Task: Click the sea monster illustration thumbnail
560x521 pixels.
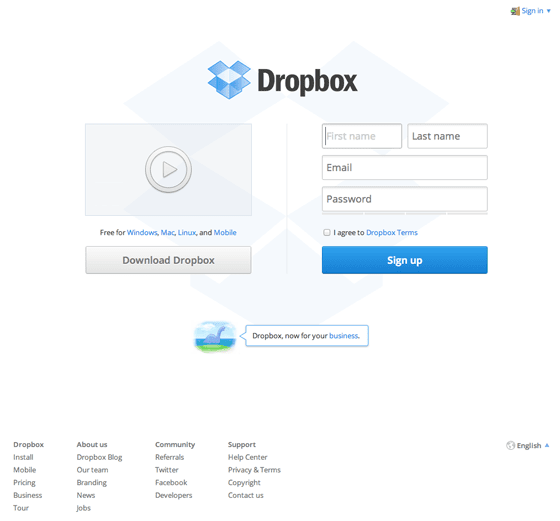Action: click(x=215, y=336)
